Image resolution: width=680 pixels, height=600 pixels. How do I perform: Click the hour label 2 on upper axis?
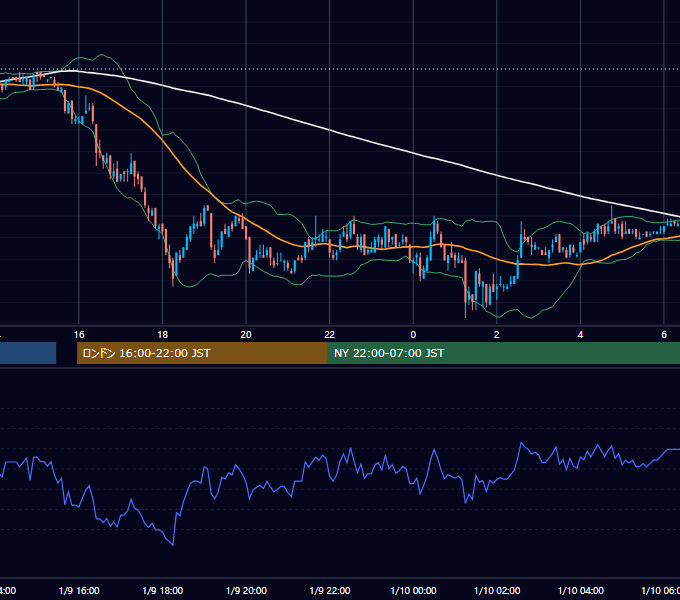[x=497, y=334]
